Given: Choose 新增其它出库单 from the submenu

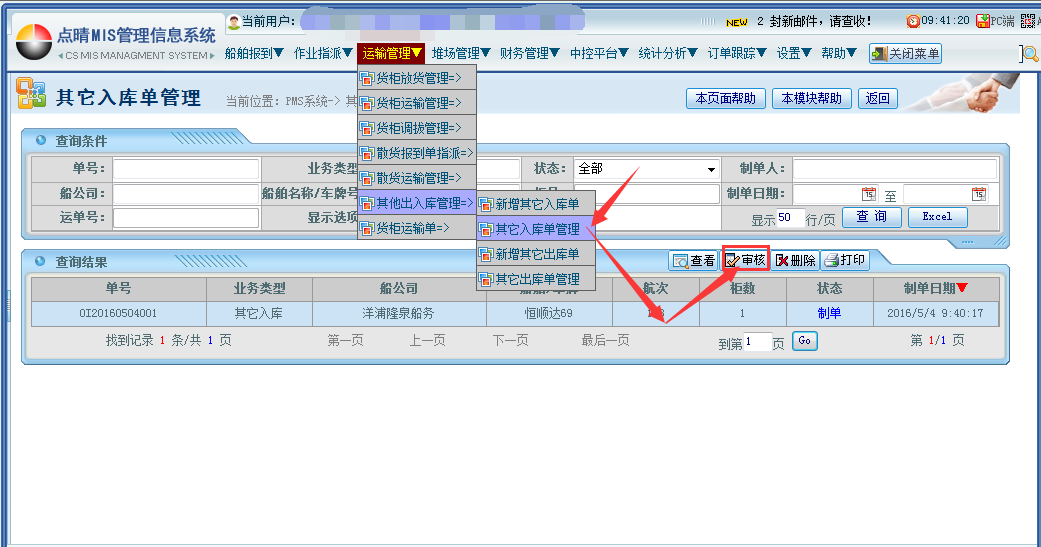Looking at the screenshot, I should [537, 254].
